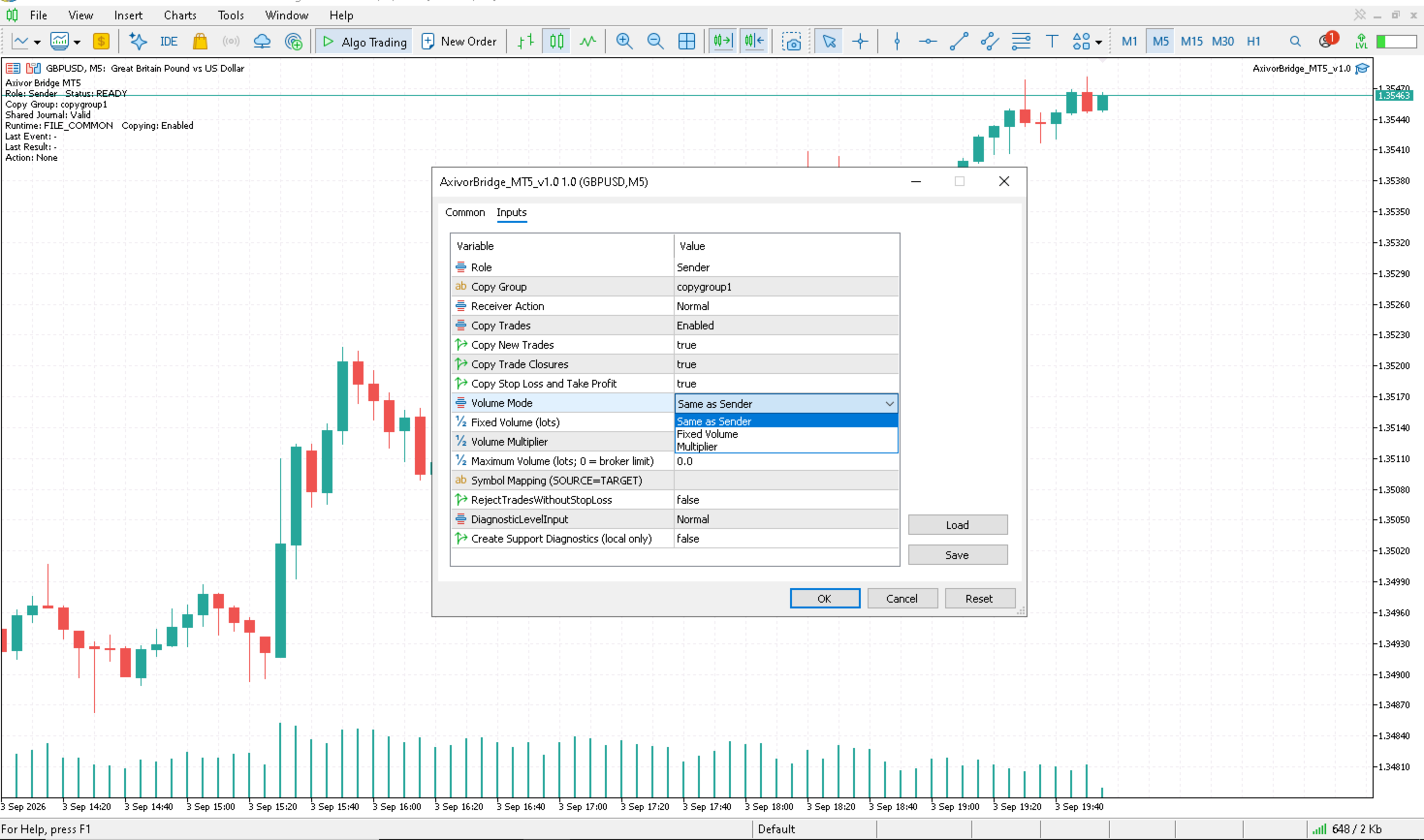Click the Load button

[958, 525]
